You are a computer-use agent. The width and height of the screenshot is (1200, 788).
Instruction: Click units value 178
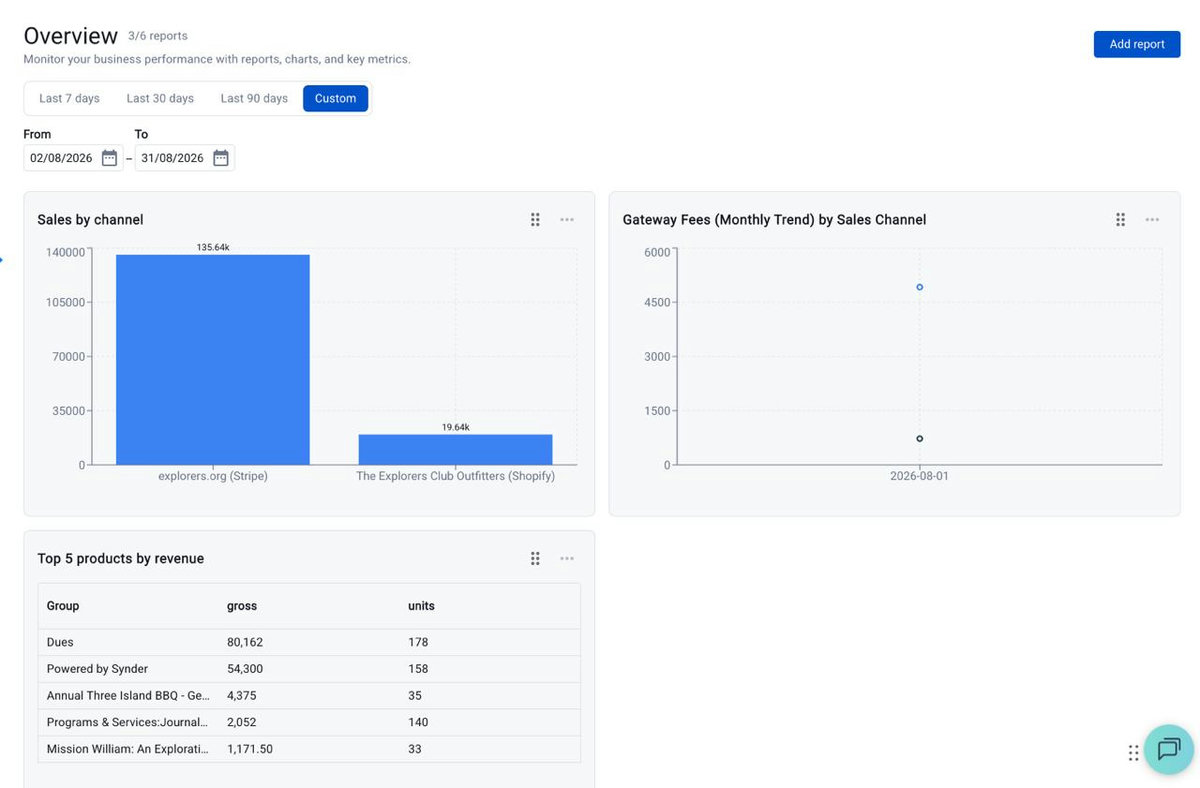click(x=418, y=642)
